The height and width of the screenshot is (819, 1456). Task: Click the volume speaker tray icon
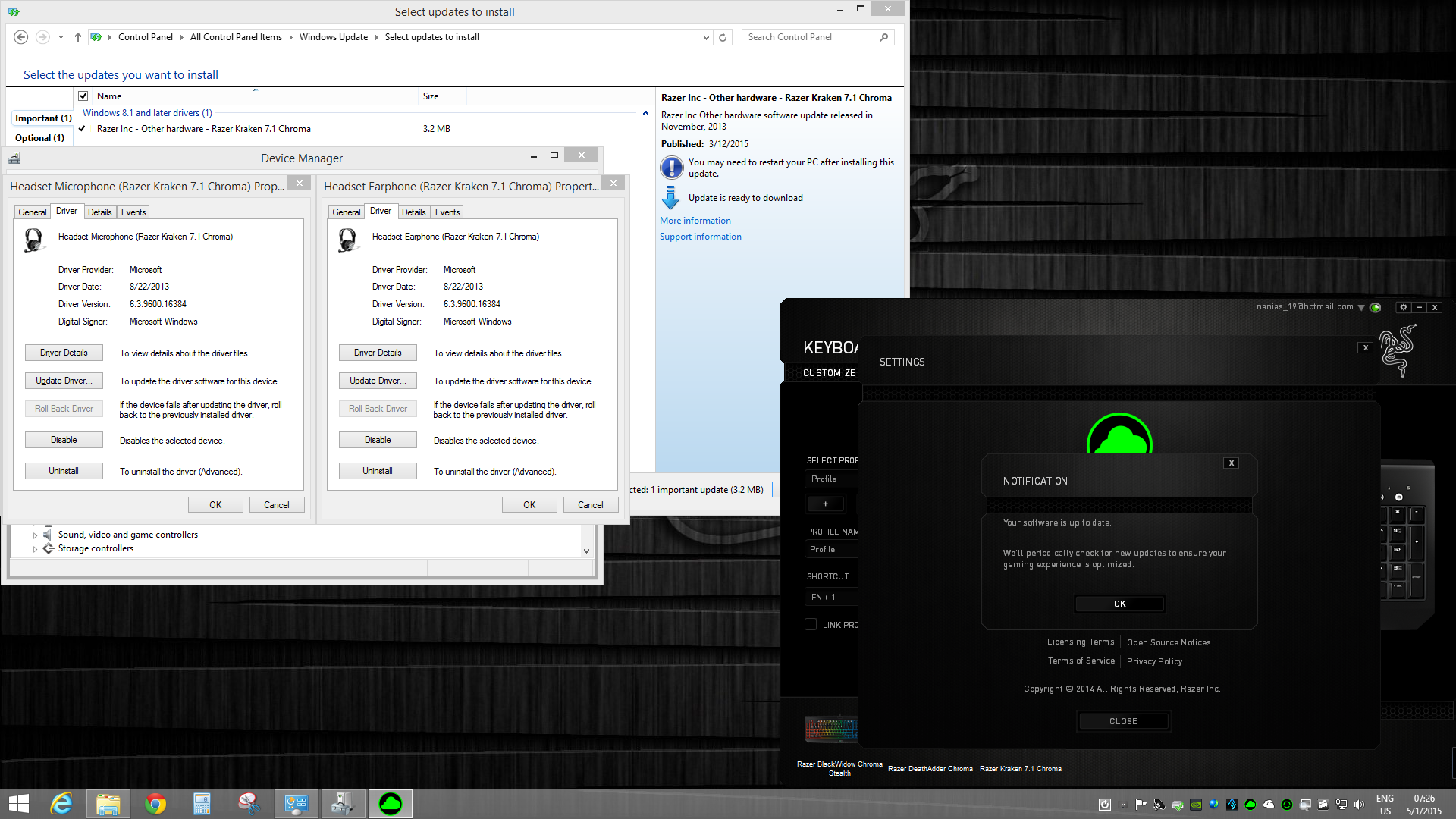coord(1359,805)
